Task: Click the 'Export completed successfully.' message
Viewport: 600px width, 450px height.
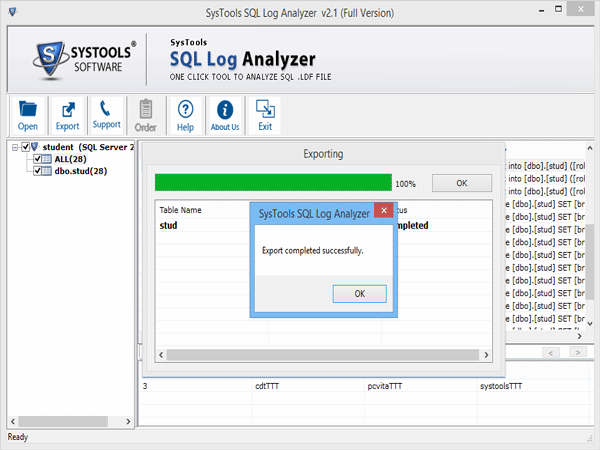Action: tap(313, 250)
